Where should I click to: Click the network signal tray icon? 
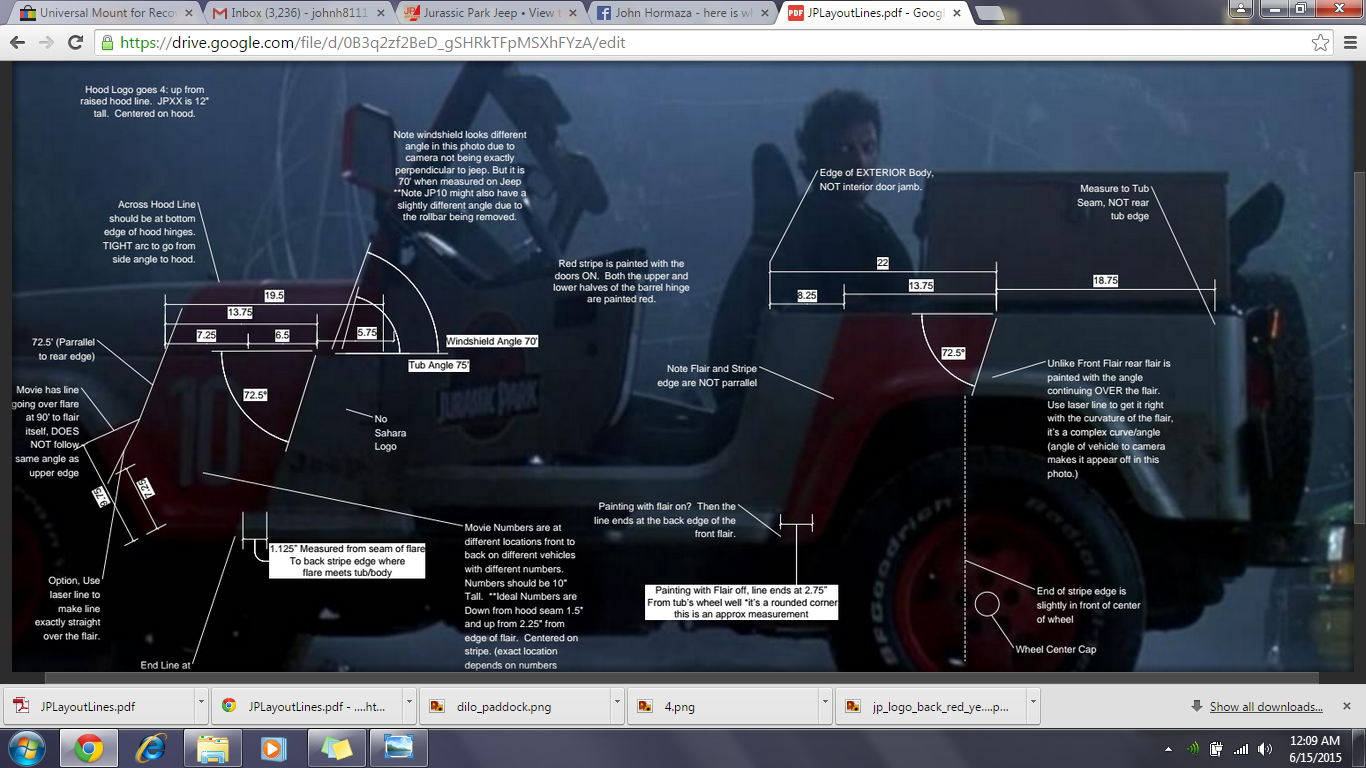click(1241, 749)
